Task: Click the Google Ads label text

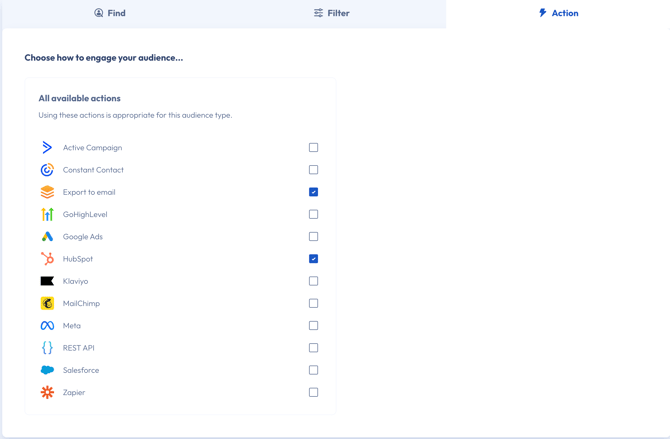Action: [83, 237]
